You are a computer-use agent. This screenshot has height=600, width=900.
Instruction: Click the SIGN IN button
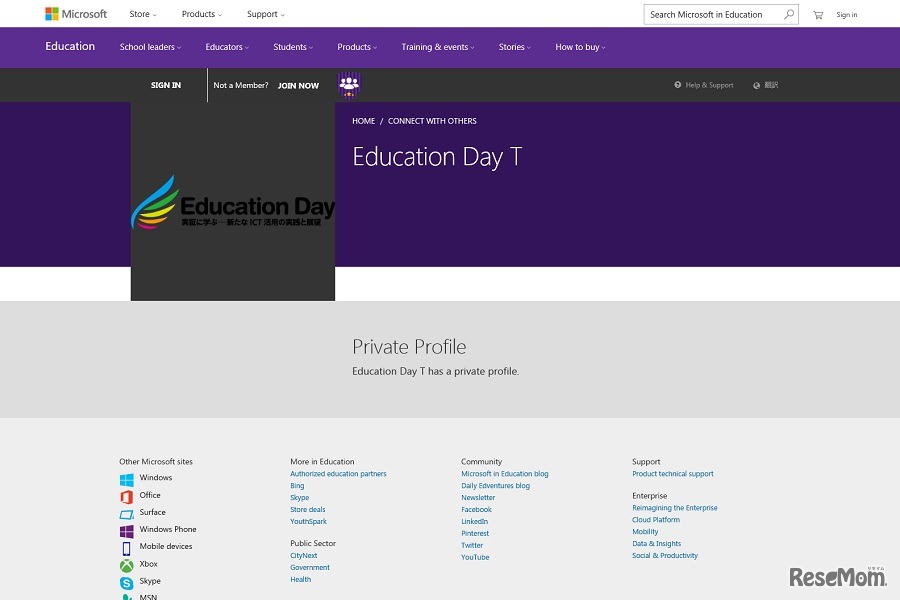click(x=166, y=85)
